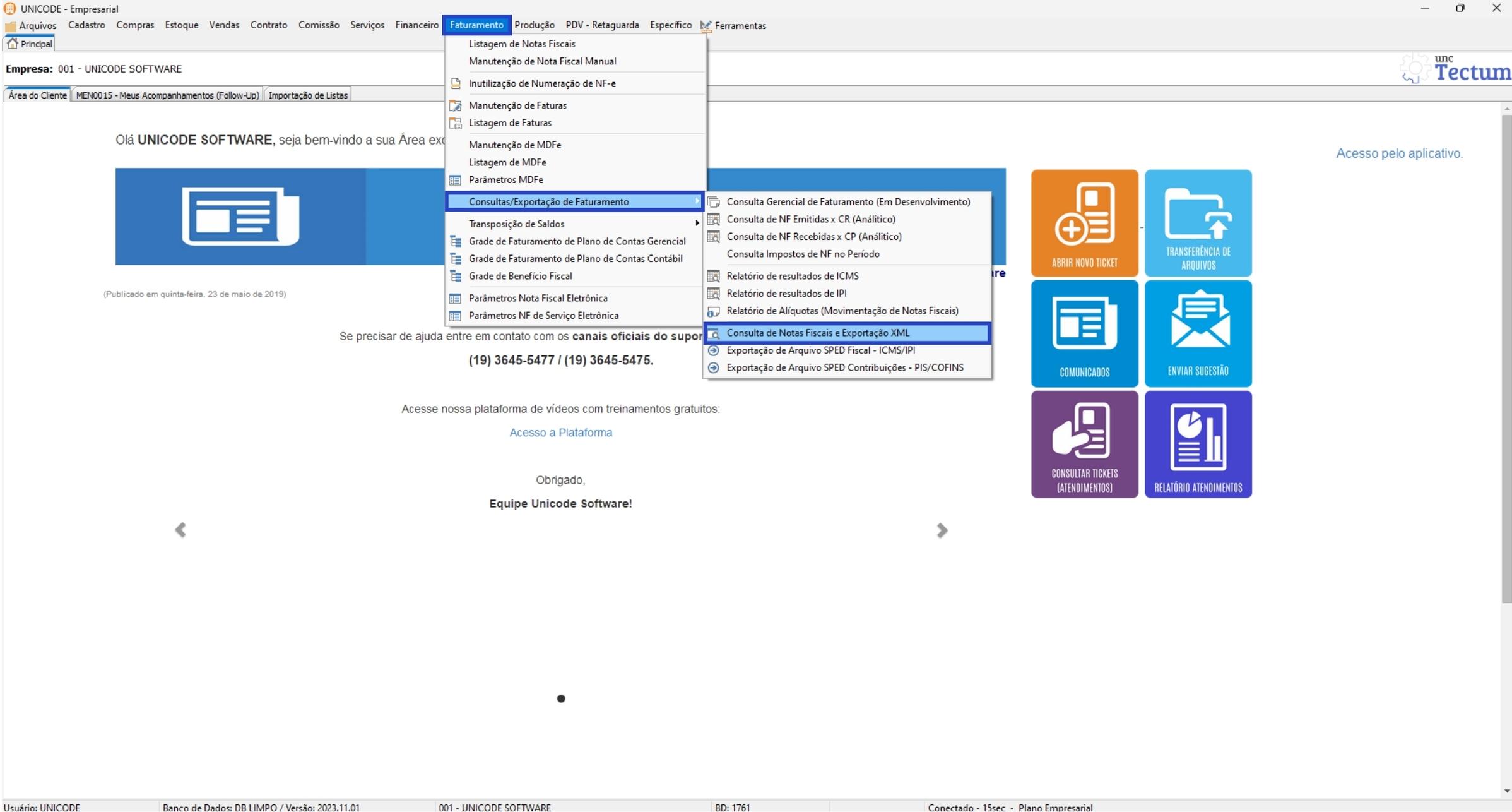The image size is (1512, 812).
Task: Select Consulta de Notas Fiscais e Exportação XML
Action: (x=818, y=333)
